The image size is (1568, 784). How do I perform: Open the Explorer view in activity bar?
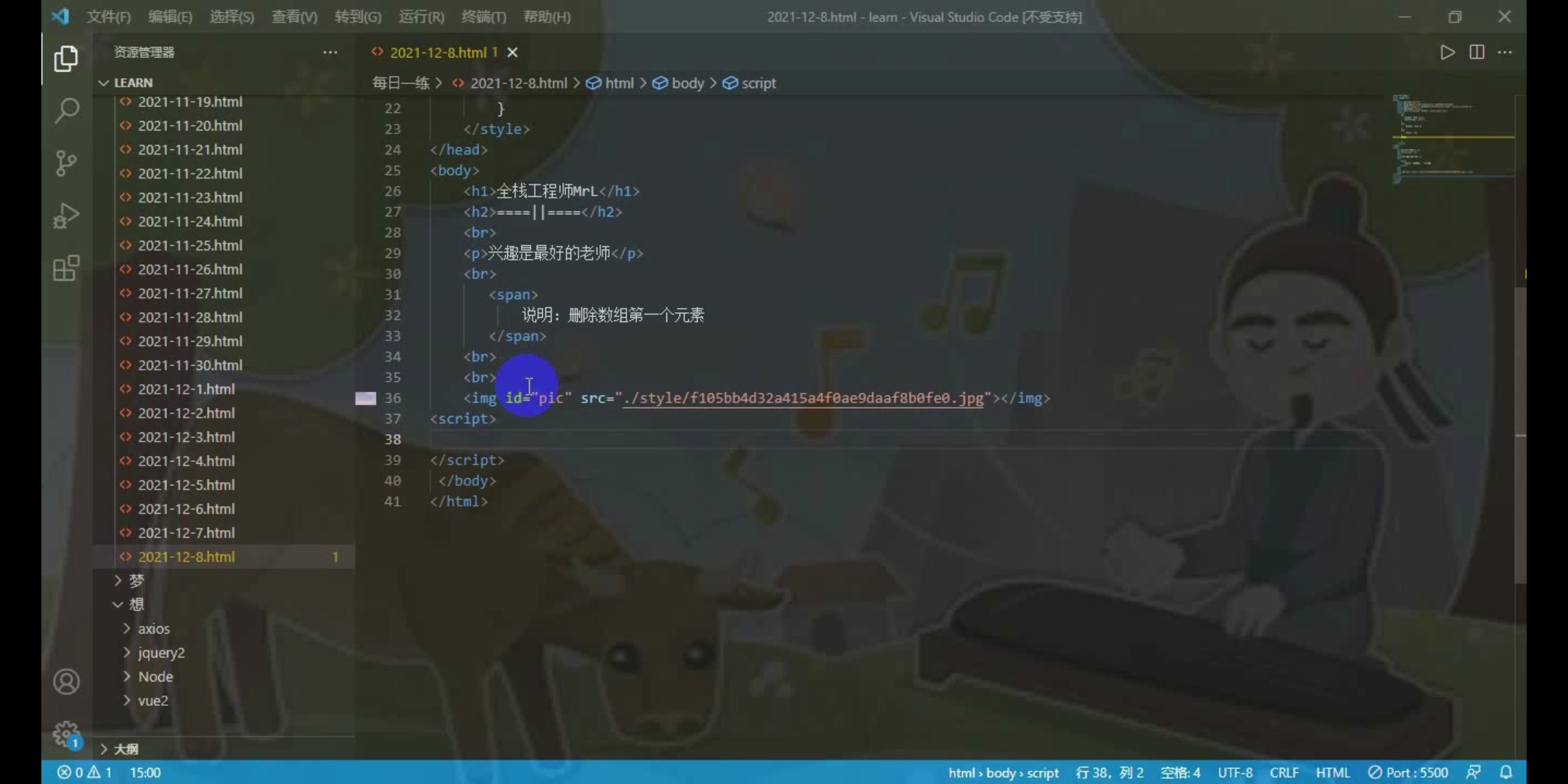[x=66, y=59]
